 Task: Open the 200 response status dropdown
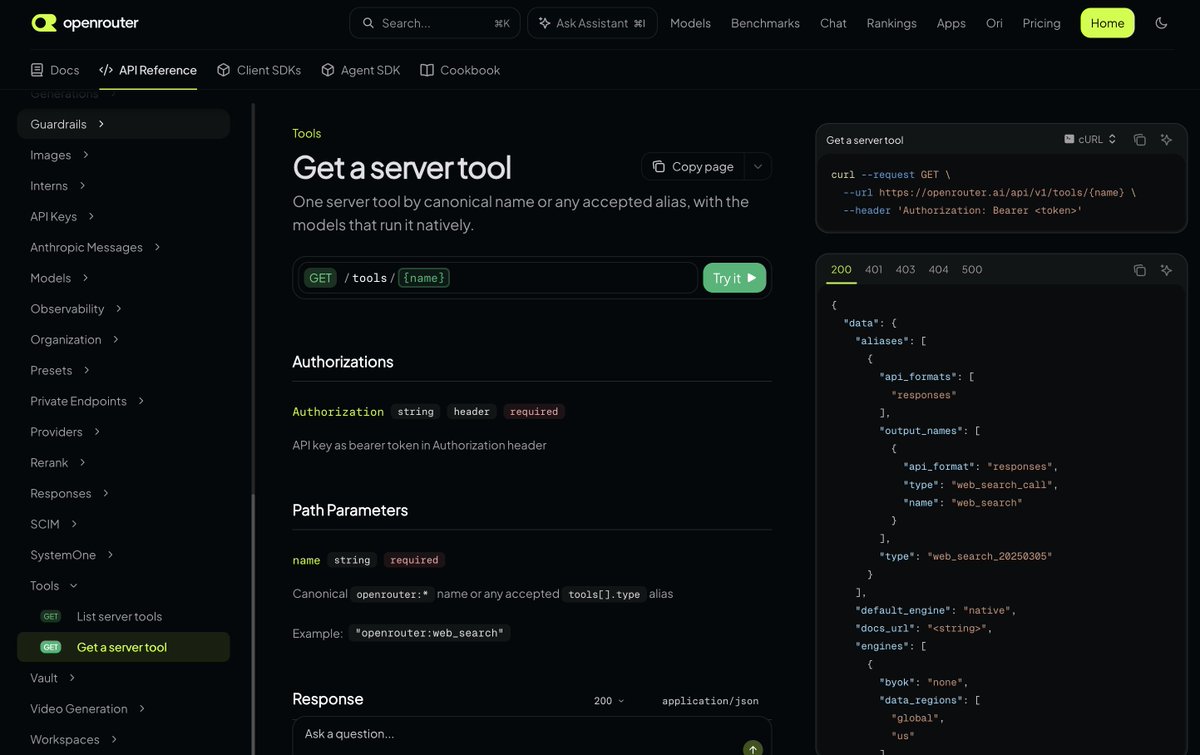point(608,701)
